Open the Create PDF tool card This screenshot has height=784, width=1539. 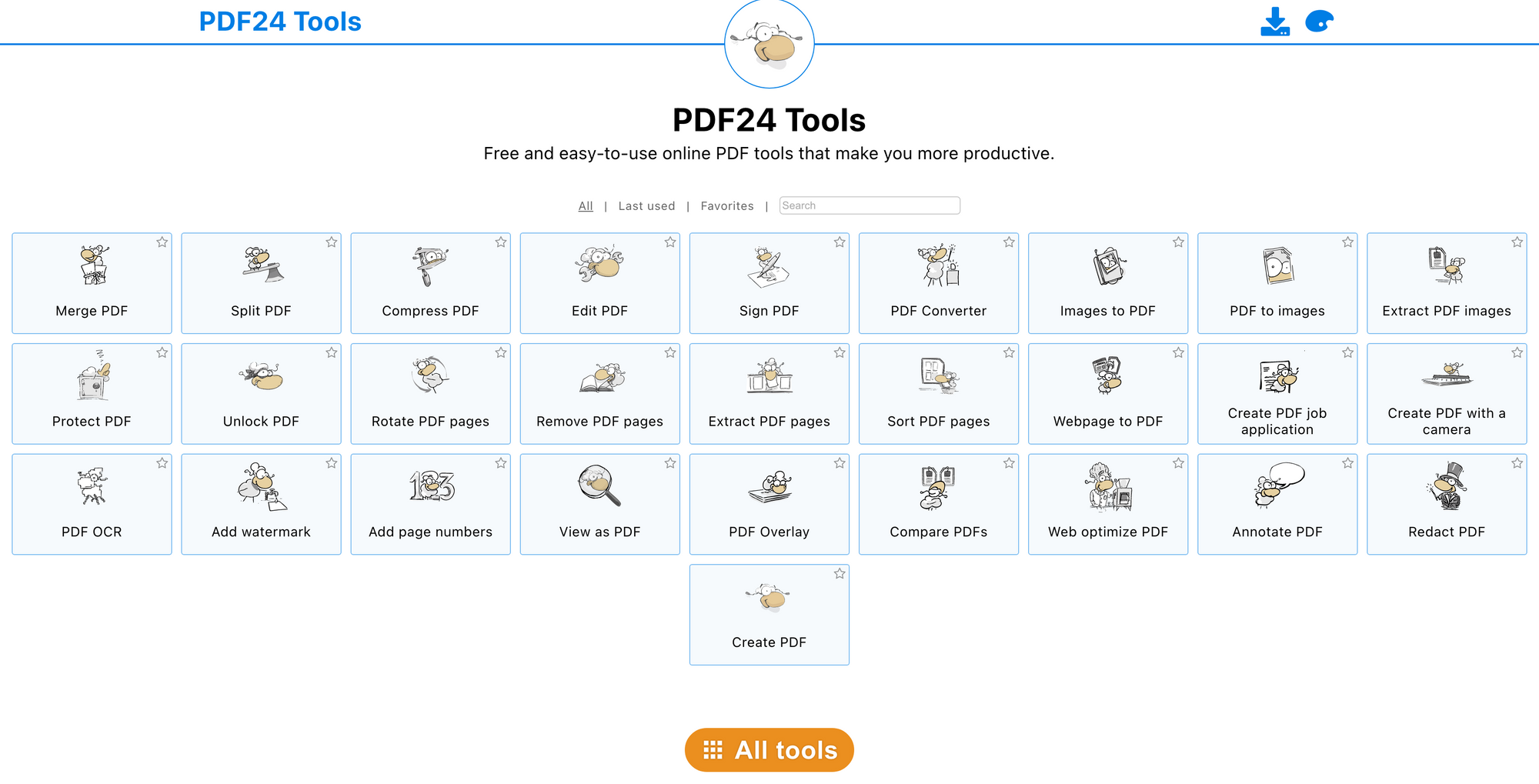tap(769, 615)
